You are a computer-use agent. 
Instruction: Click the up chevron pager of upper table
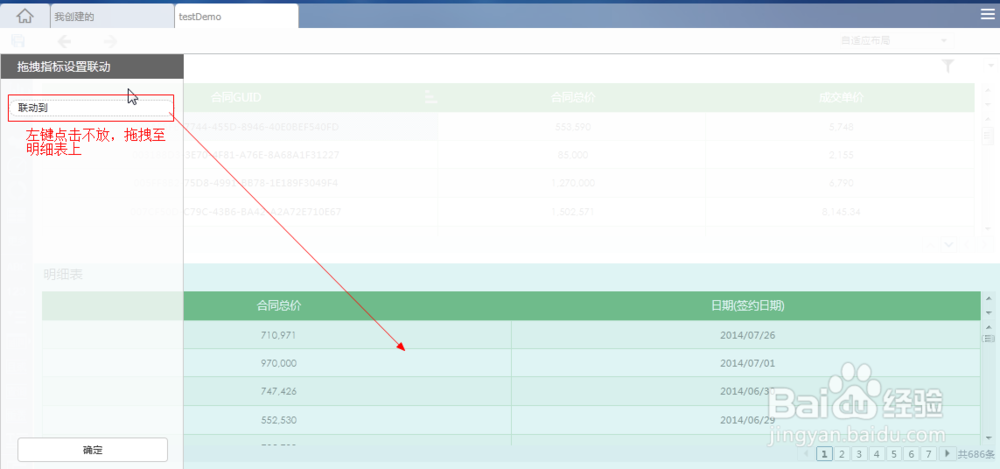coord(931,244)
